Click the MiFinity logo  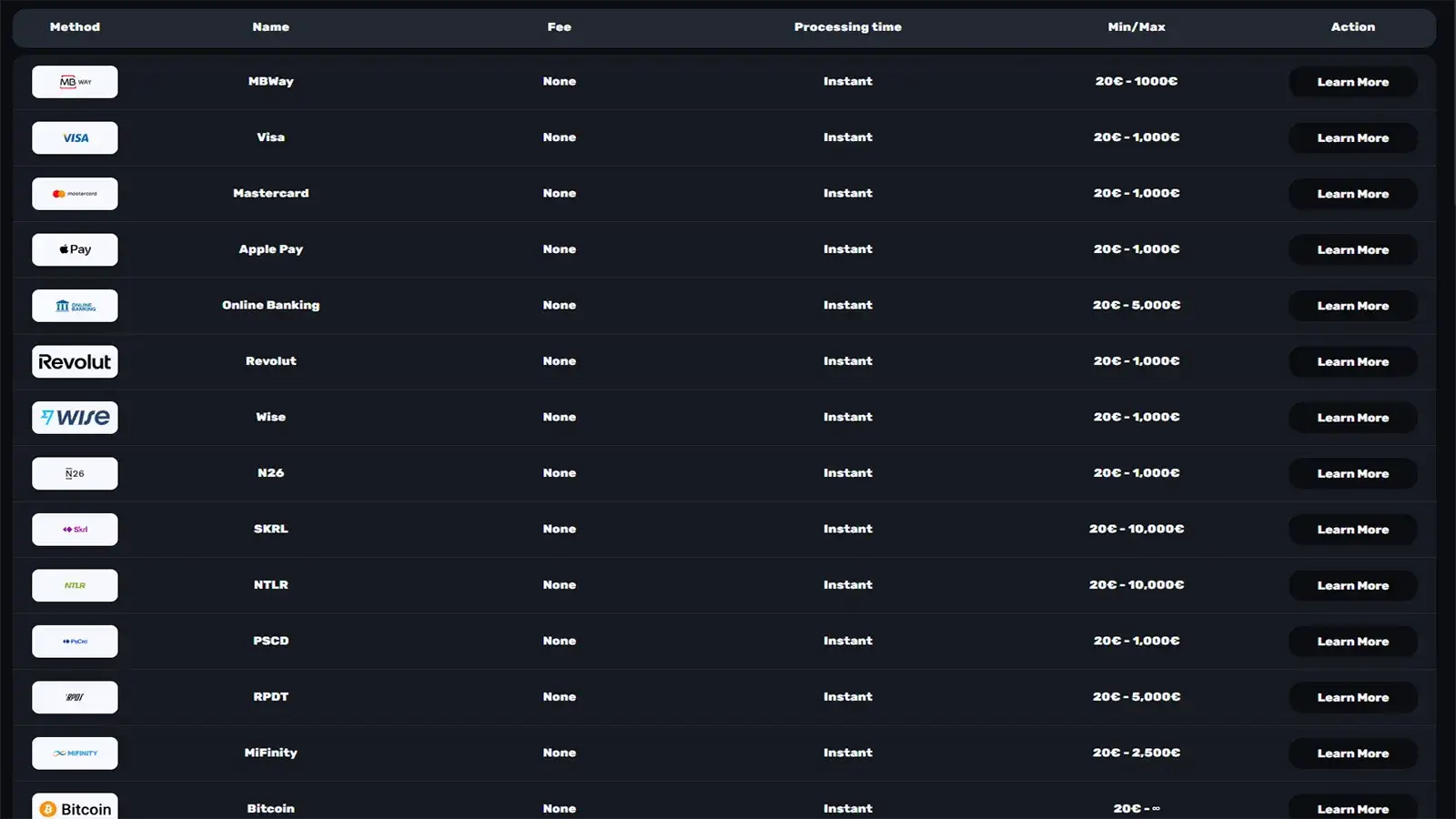pyautogui.click(x=75, y=753)
